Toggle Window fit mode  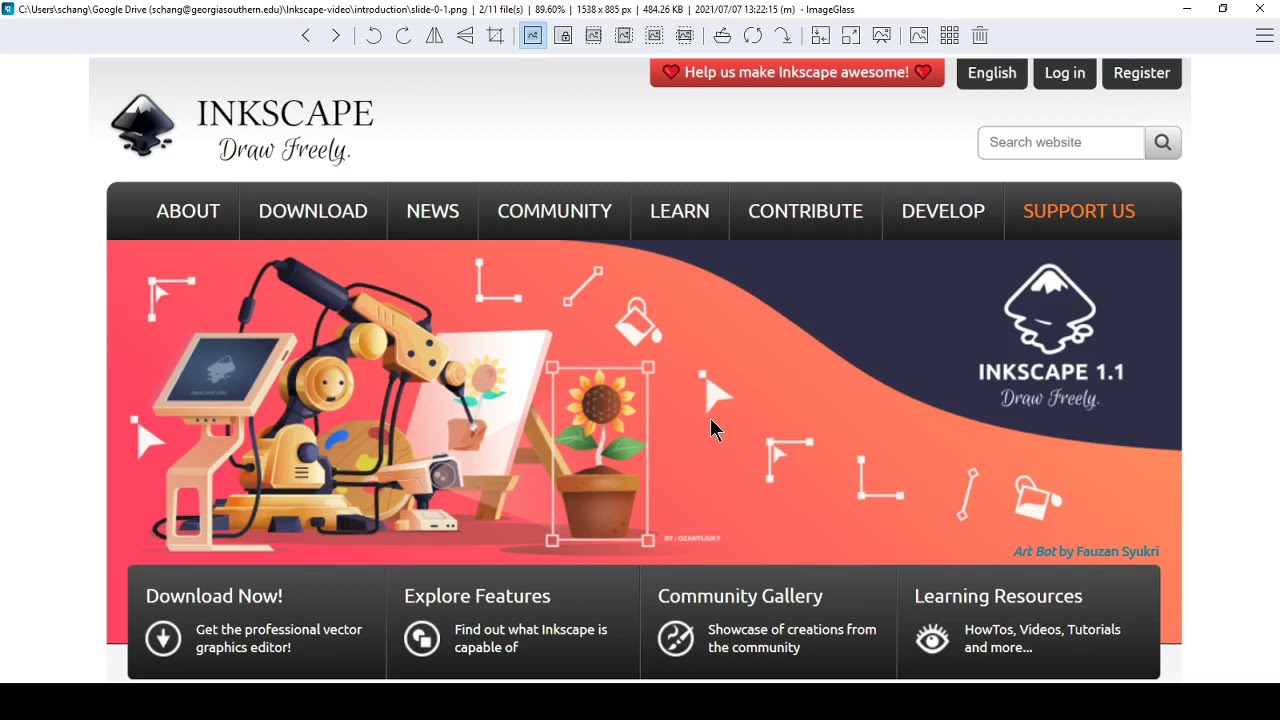820,36
